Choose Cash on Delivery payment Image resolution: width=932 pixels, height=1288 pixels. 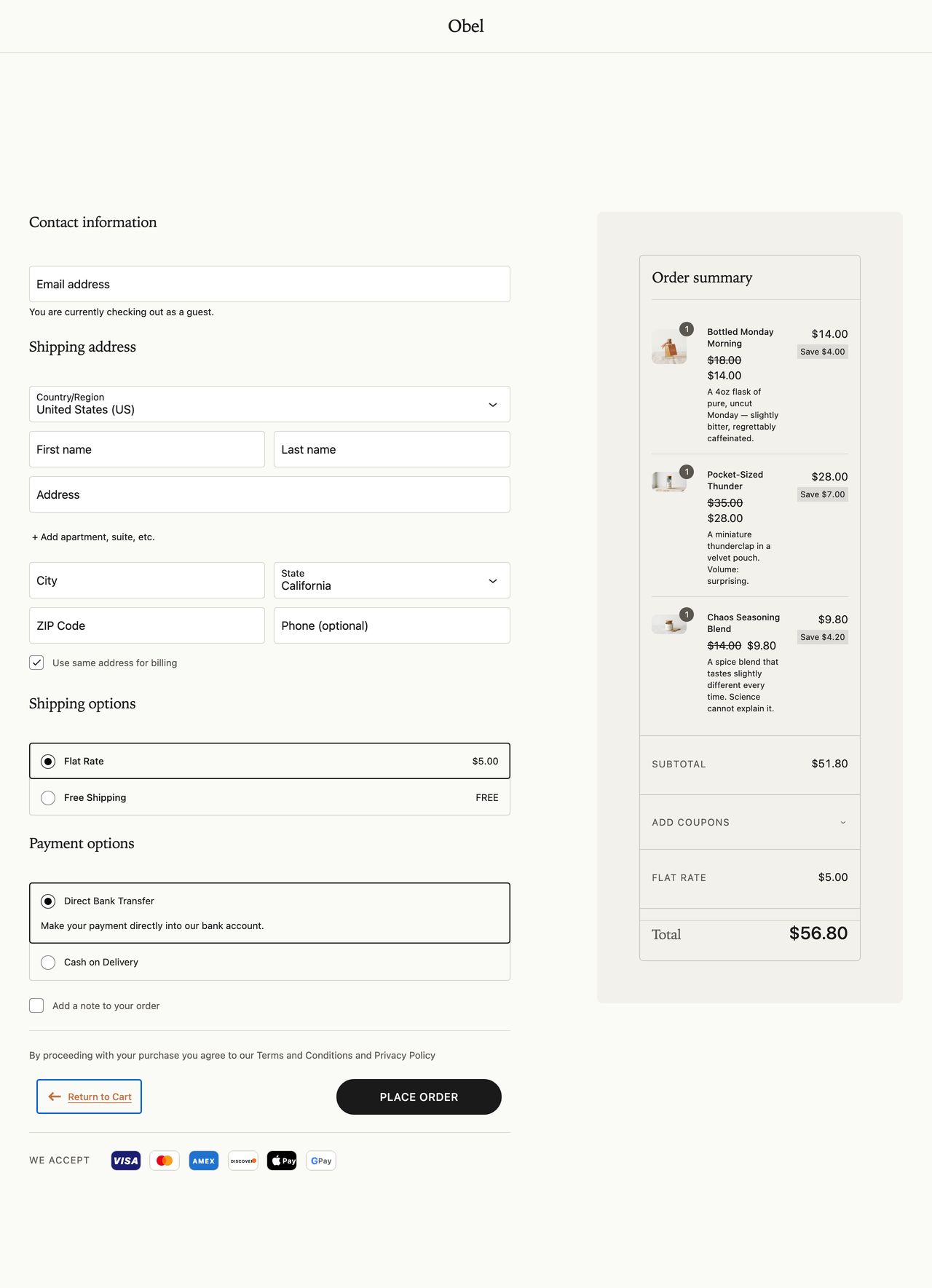[48, 963]
